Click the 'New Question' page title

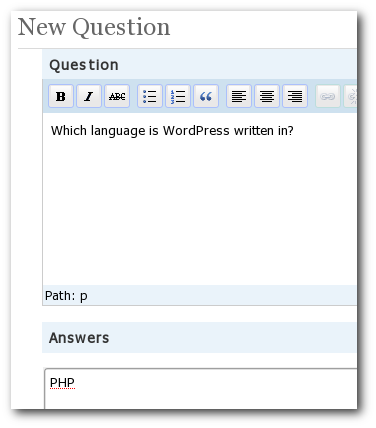pyautogui.click(x=94, y=27)
